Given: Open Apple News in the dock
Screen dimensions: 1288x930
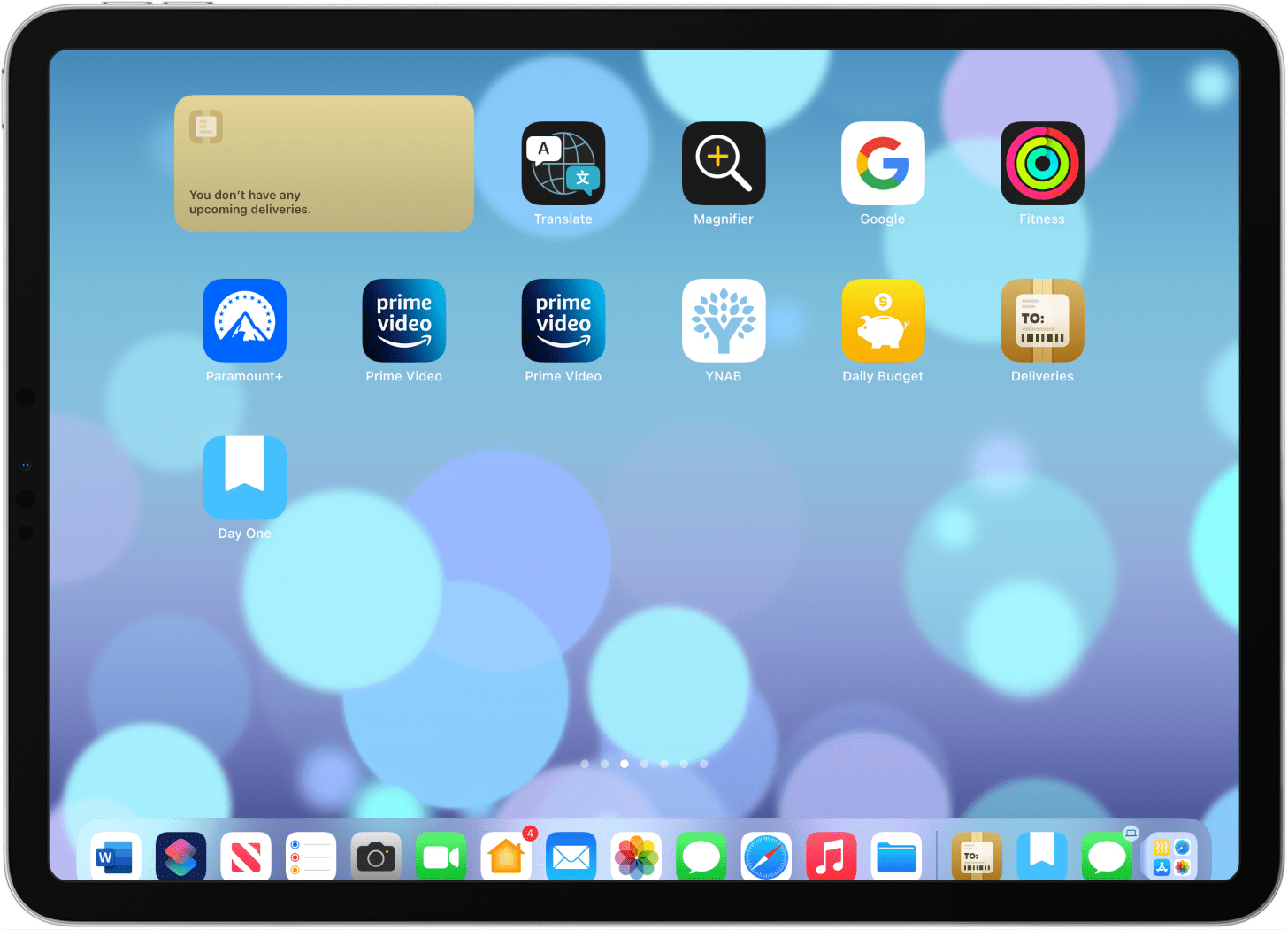Looking at the screenshot, I should tap(246, 857).
